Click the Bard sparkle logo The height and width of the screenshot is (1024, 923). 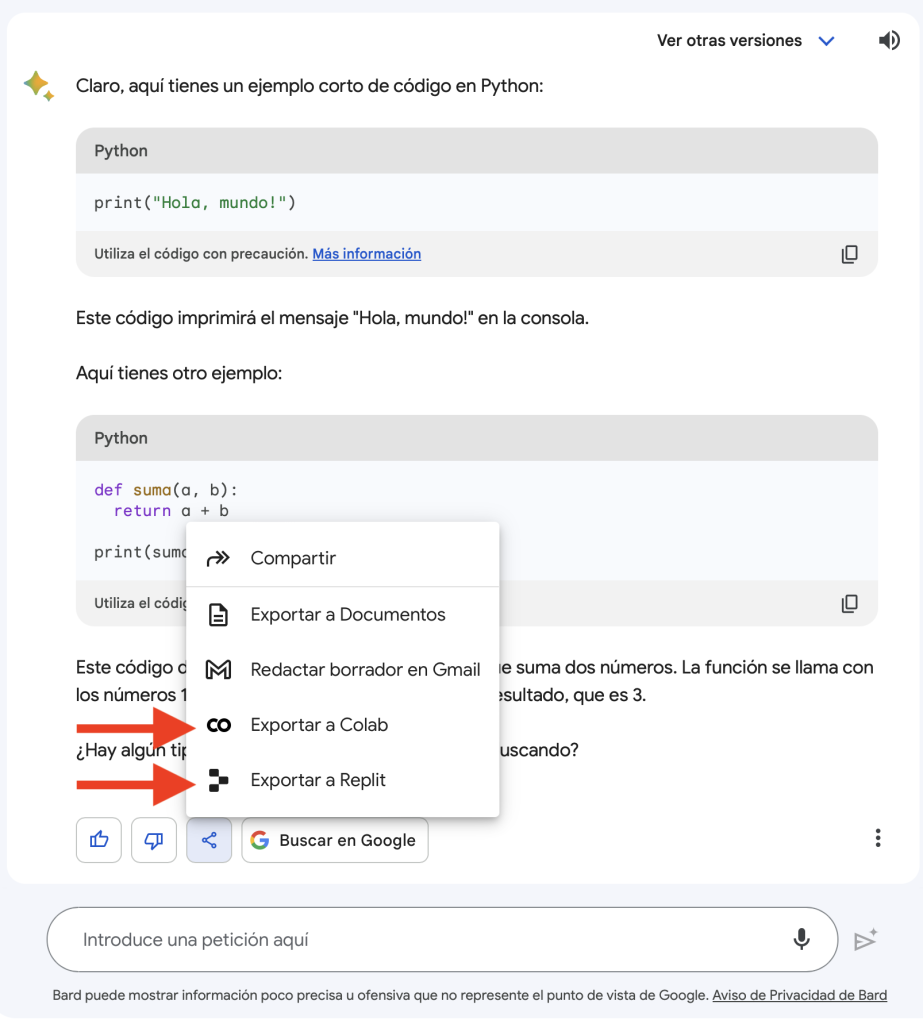[x=39, y=86]
